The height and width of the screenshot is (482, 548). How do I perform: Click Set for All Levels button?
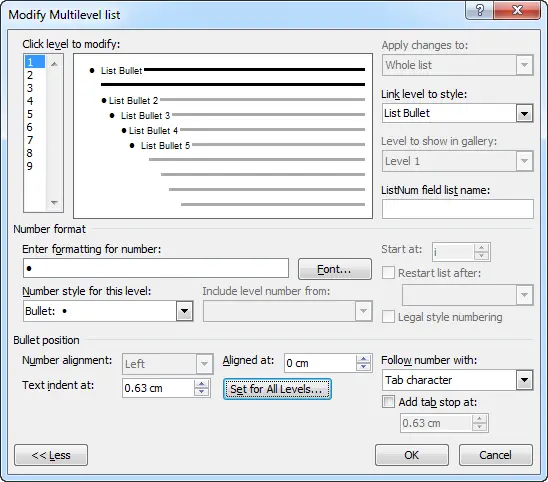tap(277, 389)
